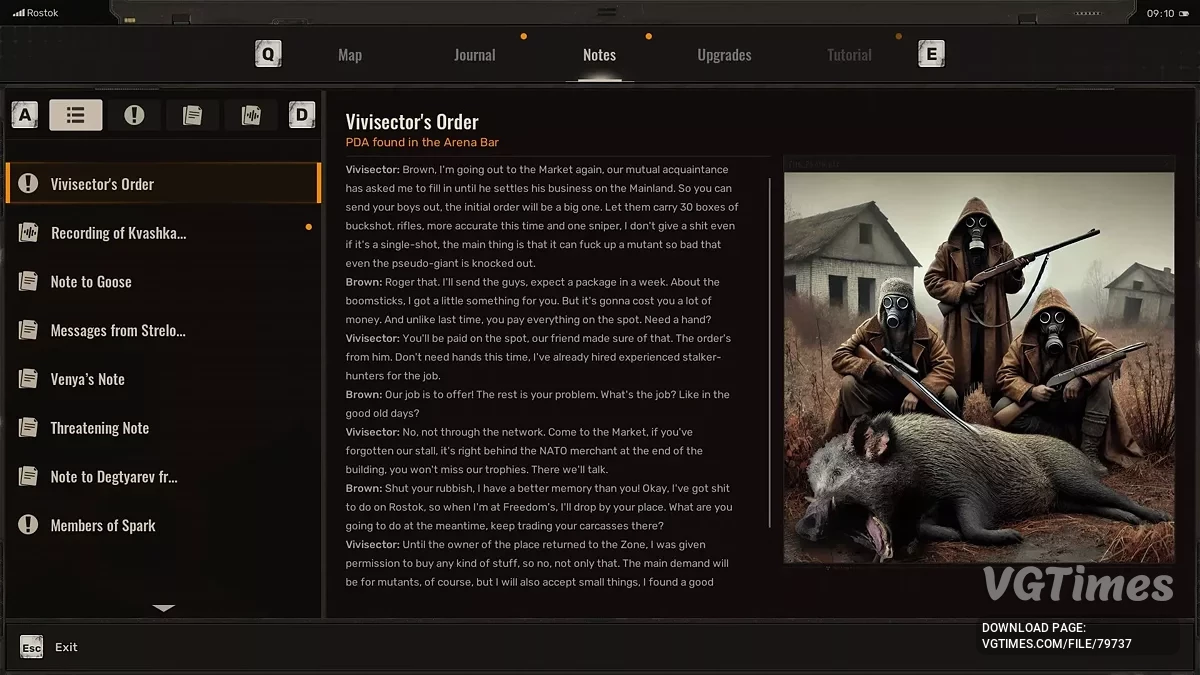The width and height of the screenshot is (1200, 675).
Task: Click the hunters with boar image
Action: point(978,367)
